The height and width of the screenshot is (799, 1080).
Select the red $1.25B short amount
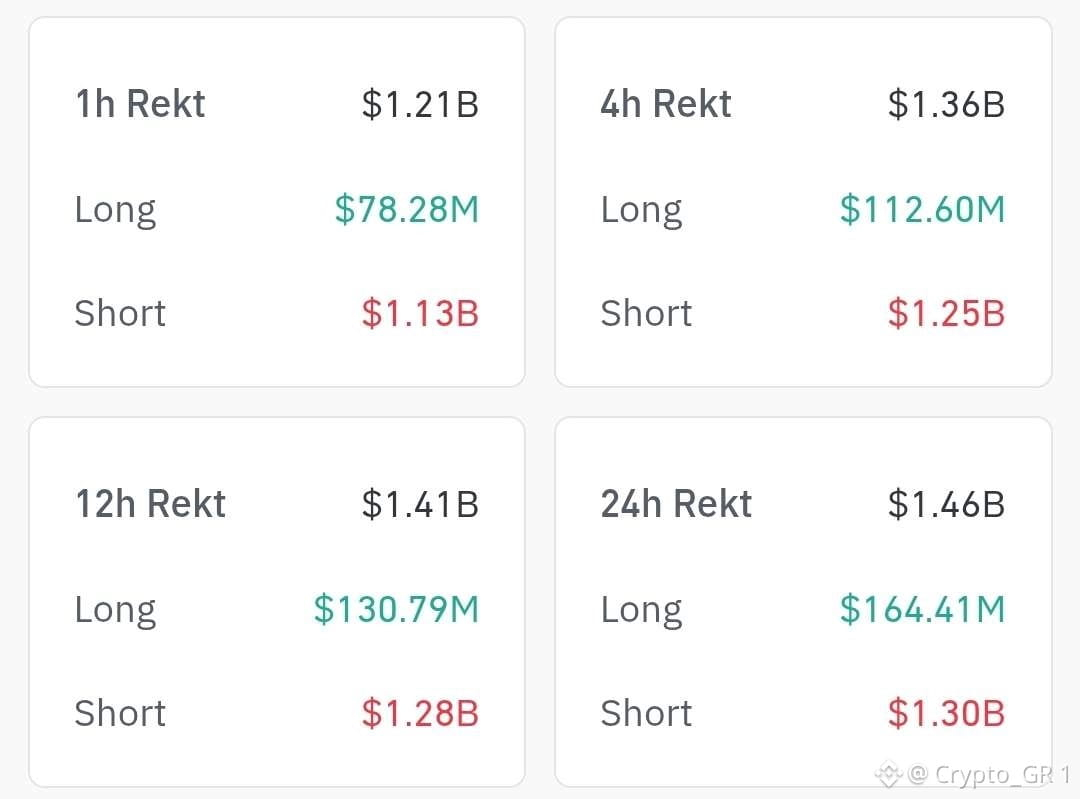point(946,313)
